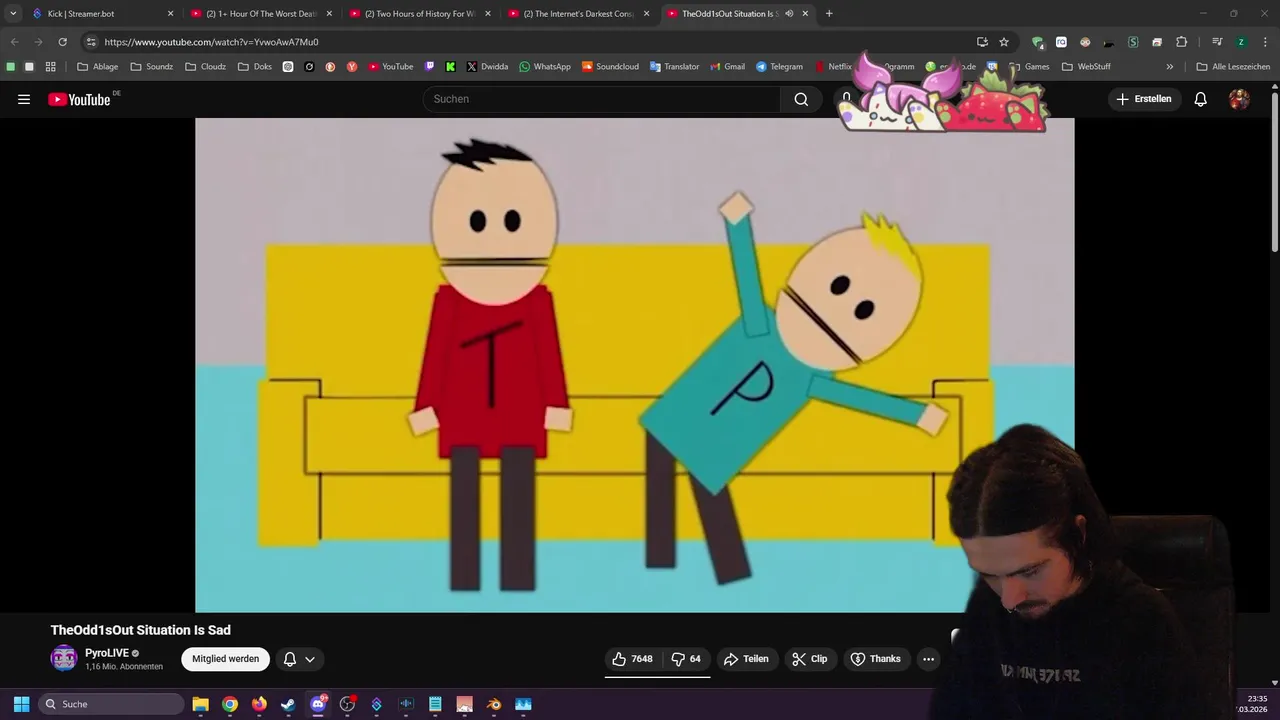Screen dimensions: 1280x720
Task: Open the Soundcloud bookmark
Action: point(610,67)
